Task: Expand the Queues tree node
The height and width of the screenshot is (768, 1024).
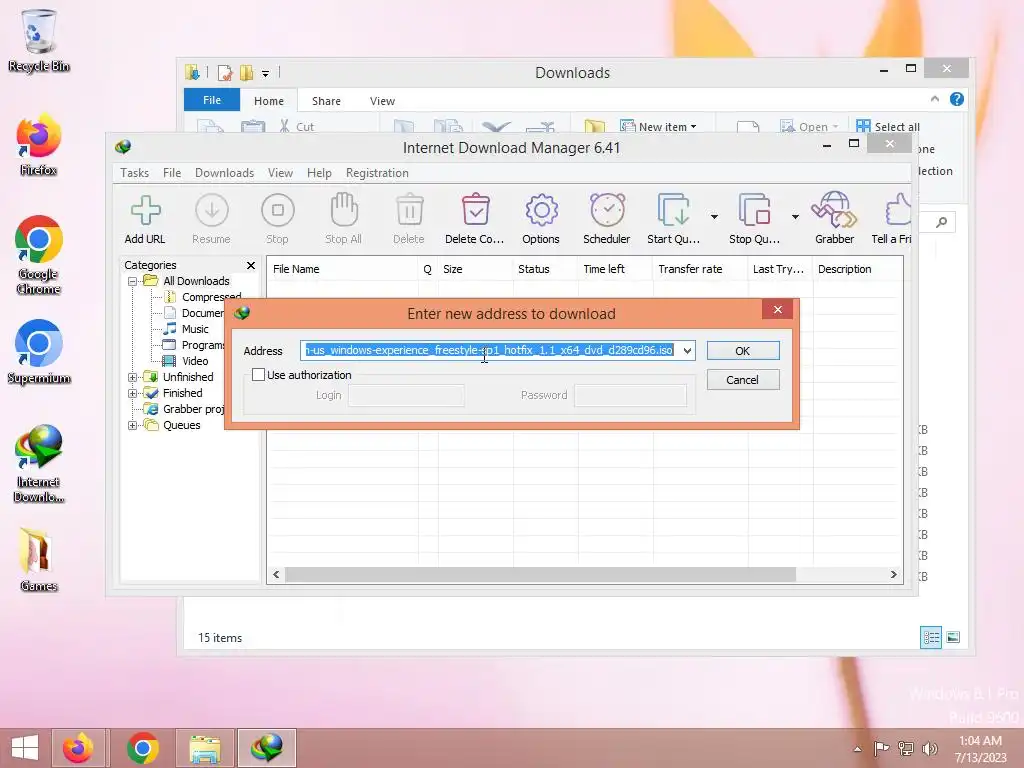Action: pos(133,426)
